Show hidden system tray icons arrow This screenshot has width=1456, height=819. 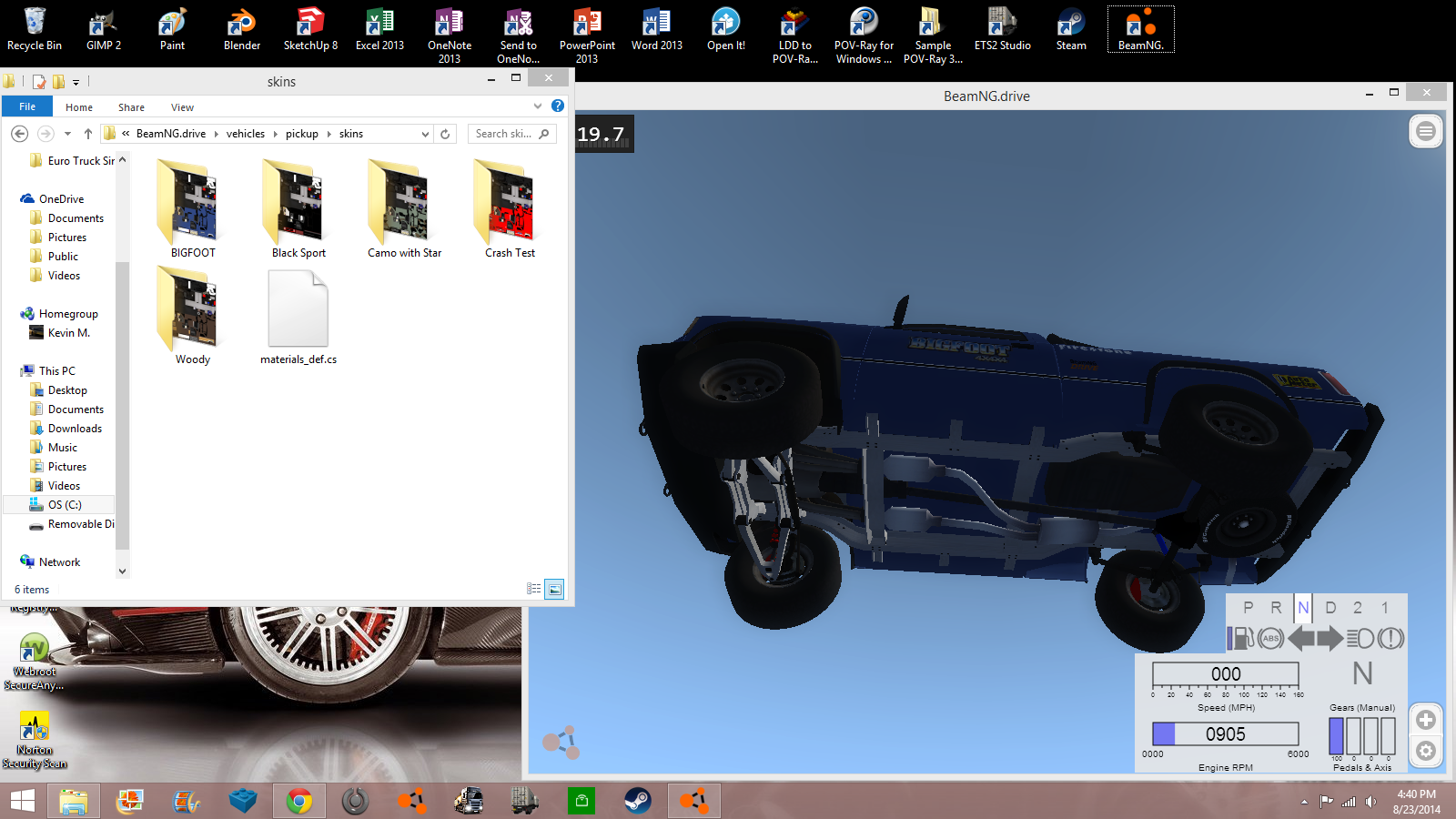(x=1304, y=802)
